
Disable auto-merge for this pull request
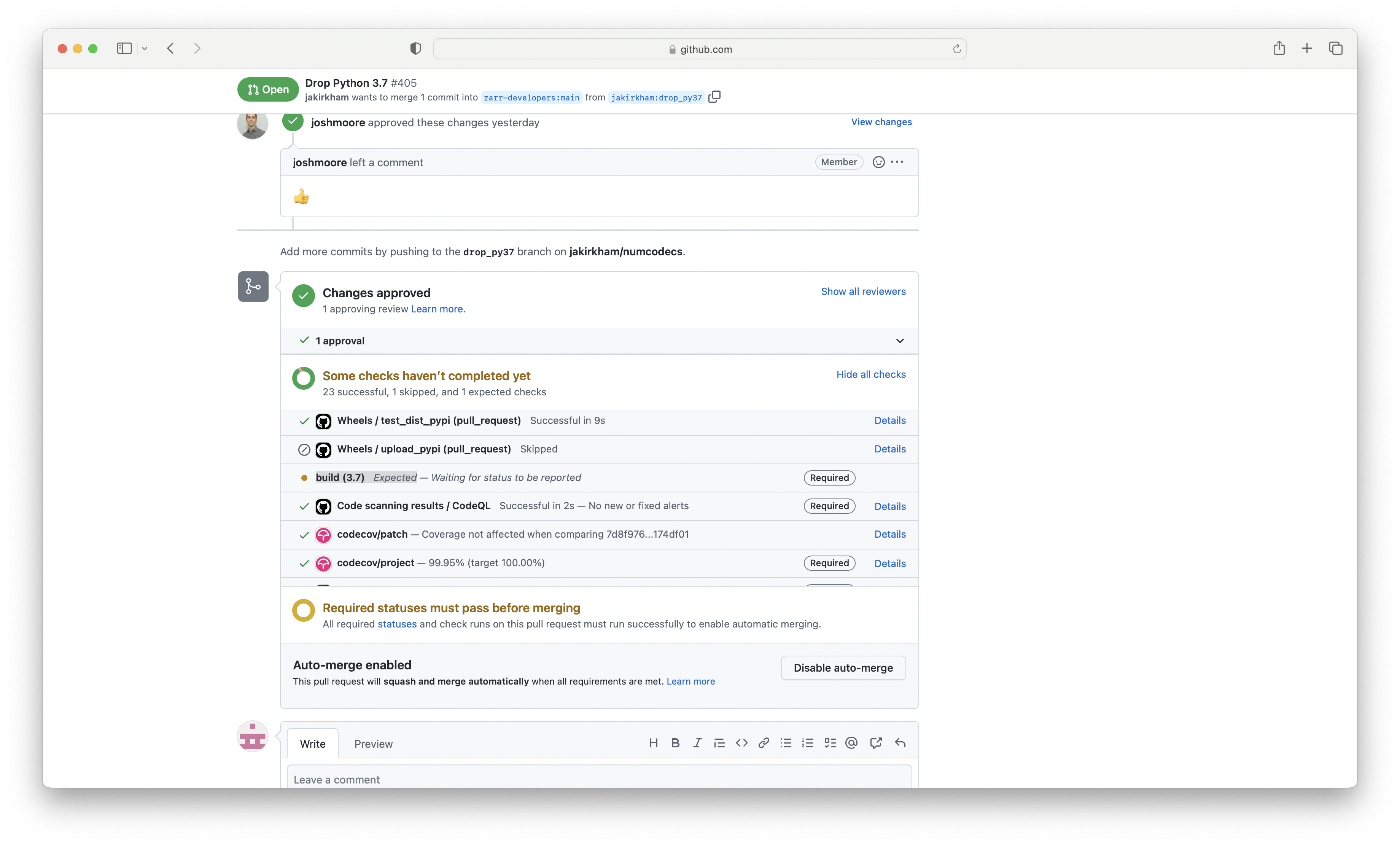[843, 668]
